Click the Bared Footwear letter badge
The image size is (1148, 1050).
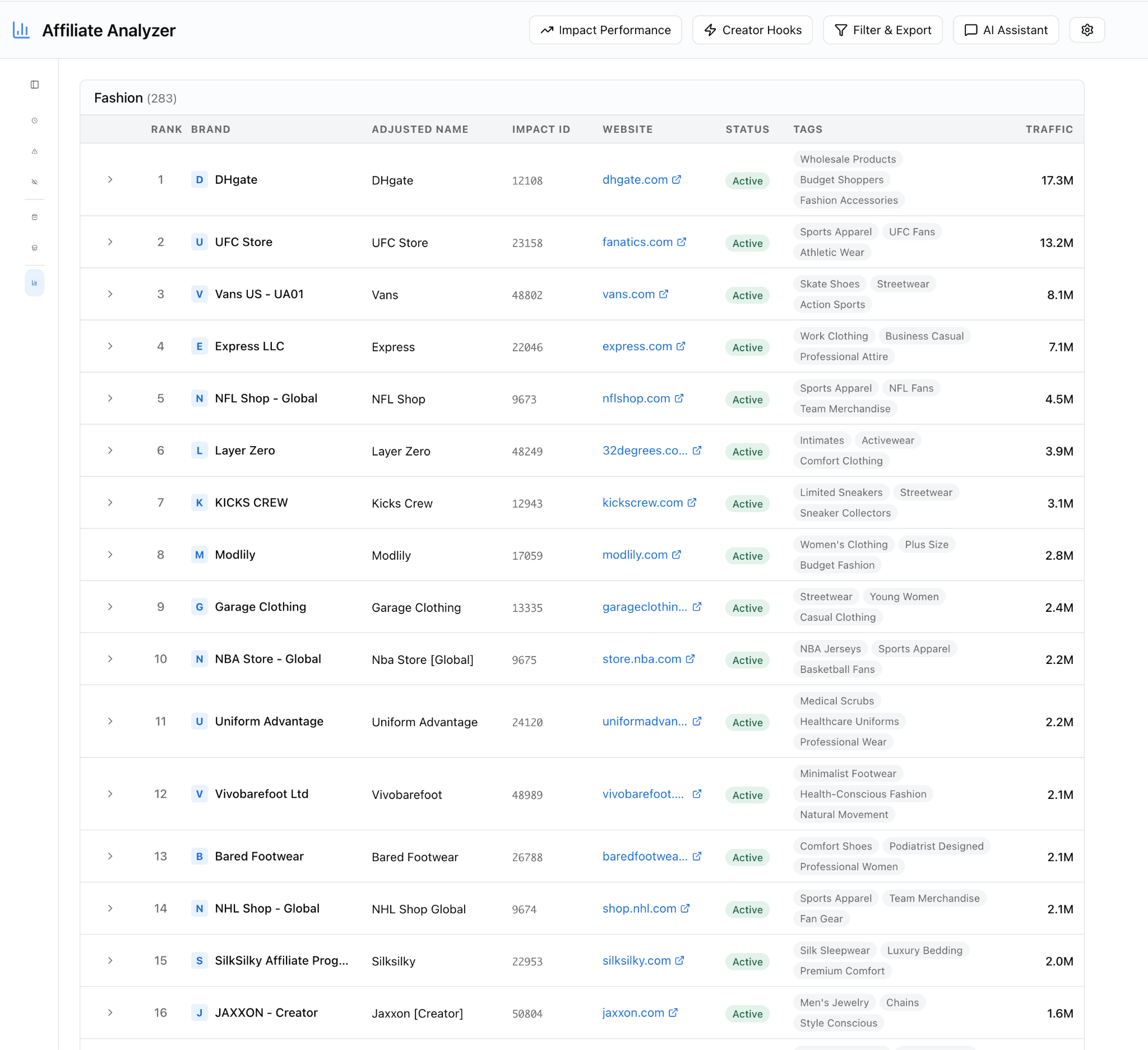point(200,857)
